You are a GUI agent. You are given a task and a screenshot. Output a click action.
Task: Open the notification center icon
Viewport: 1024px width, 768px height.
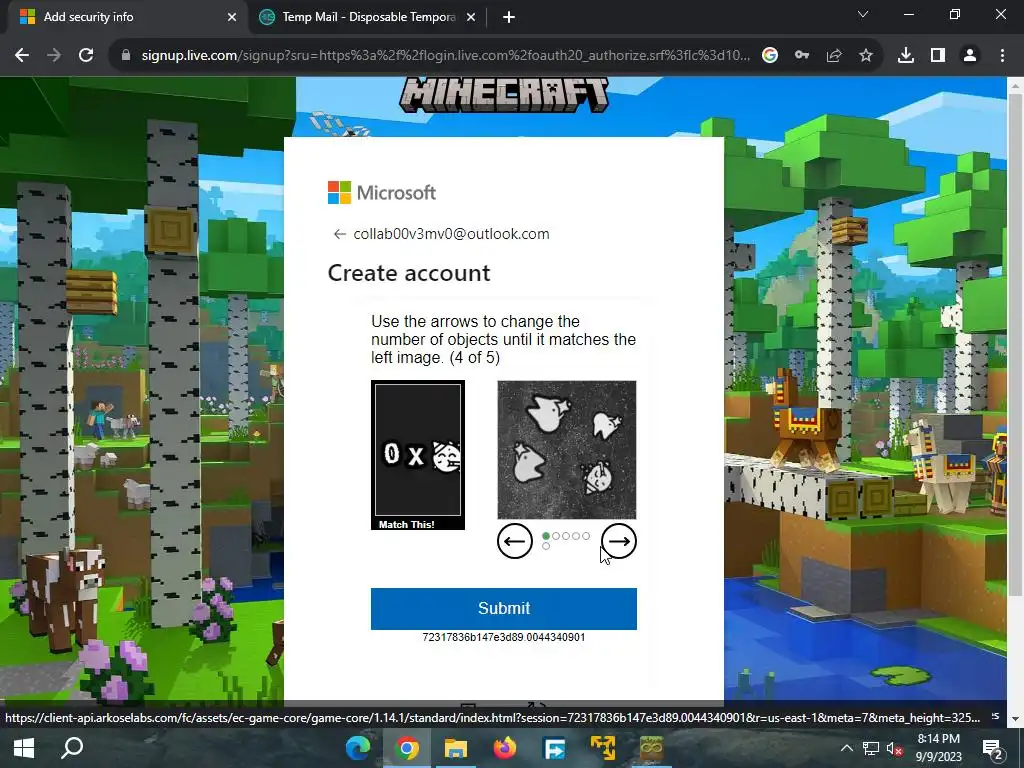992,748
